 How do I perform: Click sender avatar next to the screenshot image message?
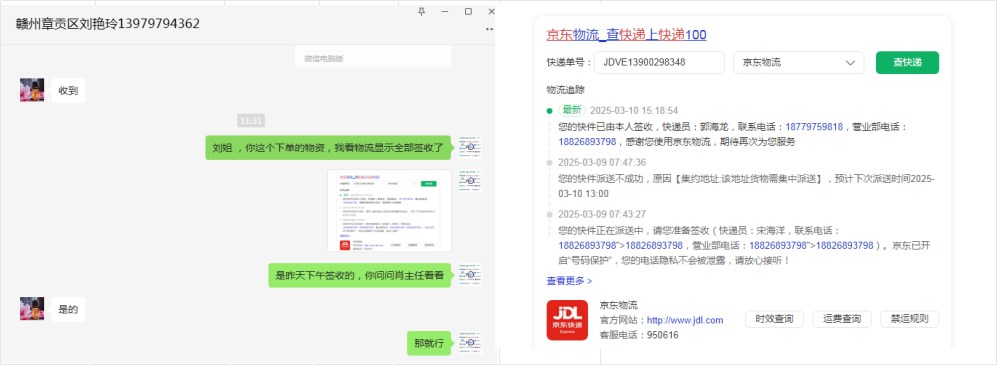pos(470,181)
